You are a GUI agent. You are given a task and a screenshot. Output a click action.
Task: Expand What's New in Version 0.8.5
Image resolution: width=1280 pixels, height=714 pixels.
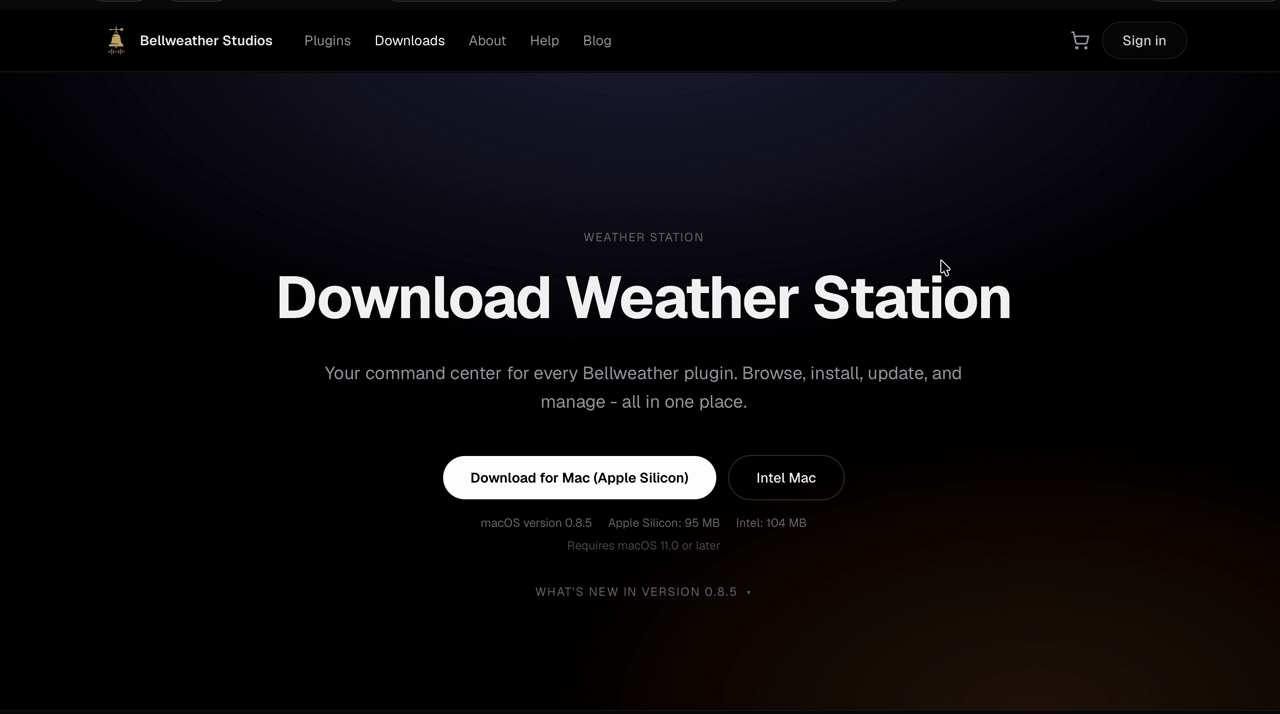(x=643, y=592)
